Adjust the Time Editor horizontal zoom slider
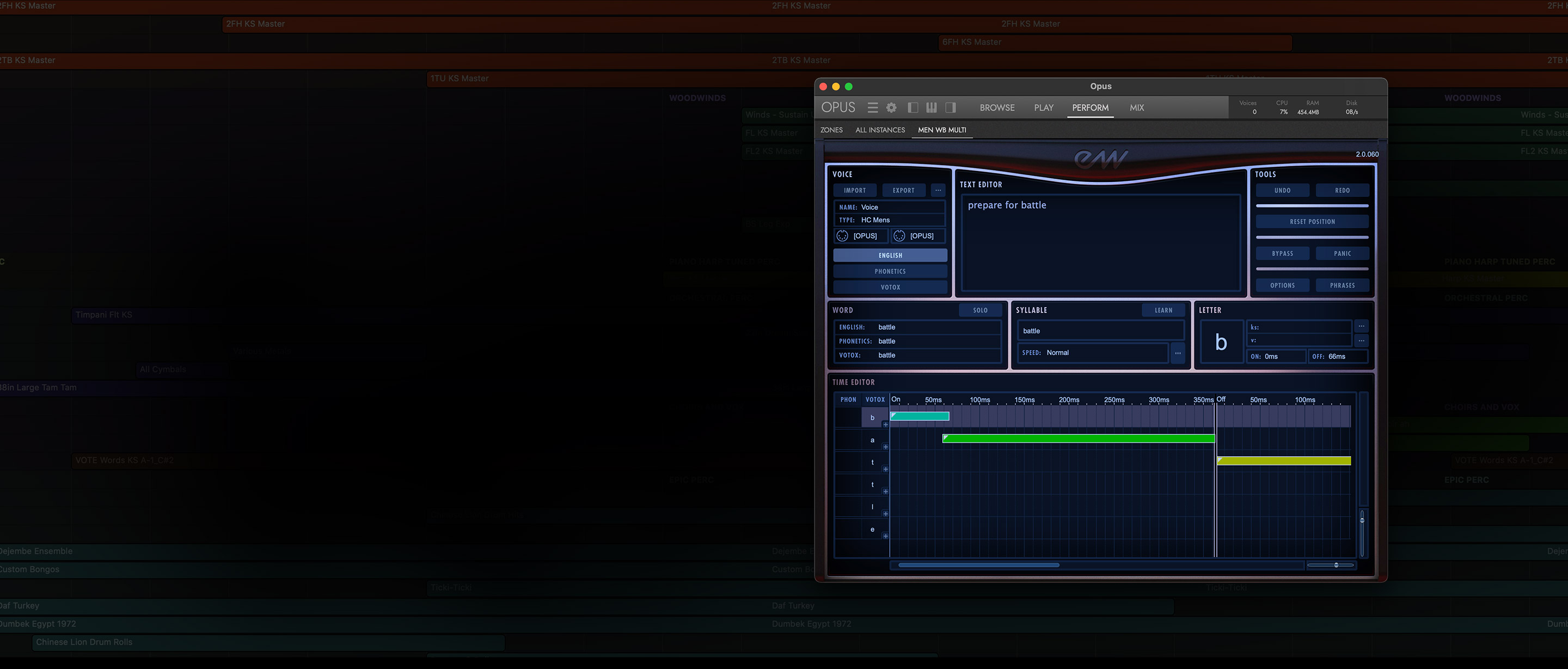Screen dimensions: 1568x669 pyautogui.click(x=1336, y=565)
